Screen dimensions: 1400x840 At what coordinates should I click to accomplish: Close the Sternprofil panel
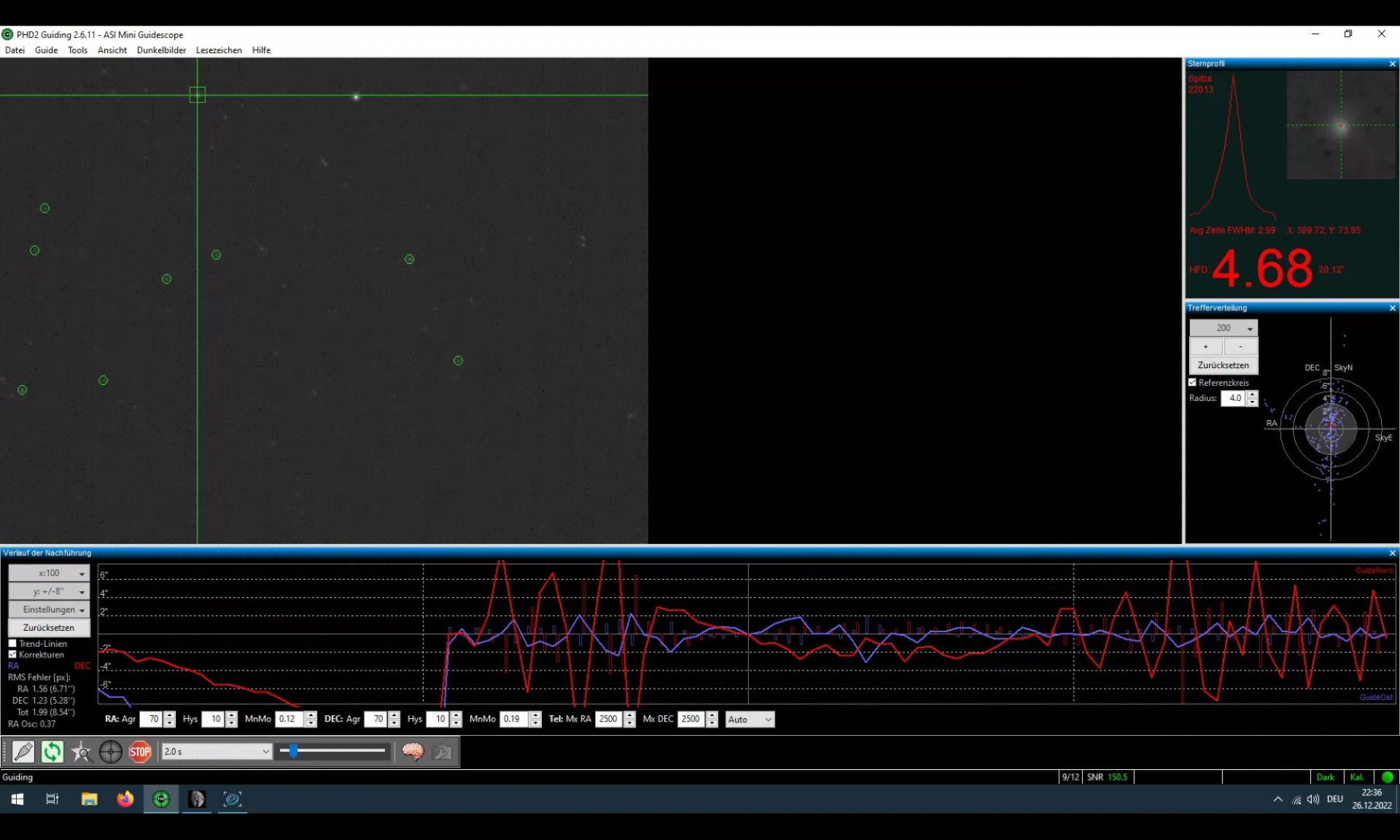tap(1392, 64)
